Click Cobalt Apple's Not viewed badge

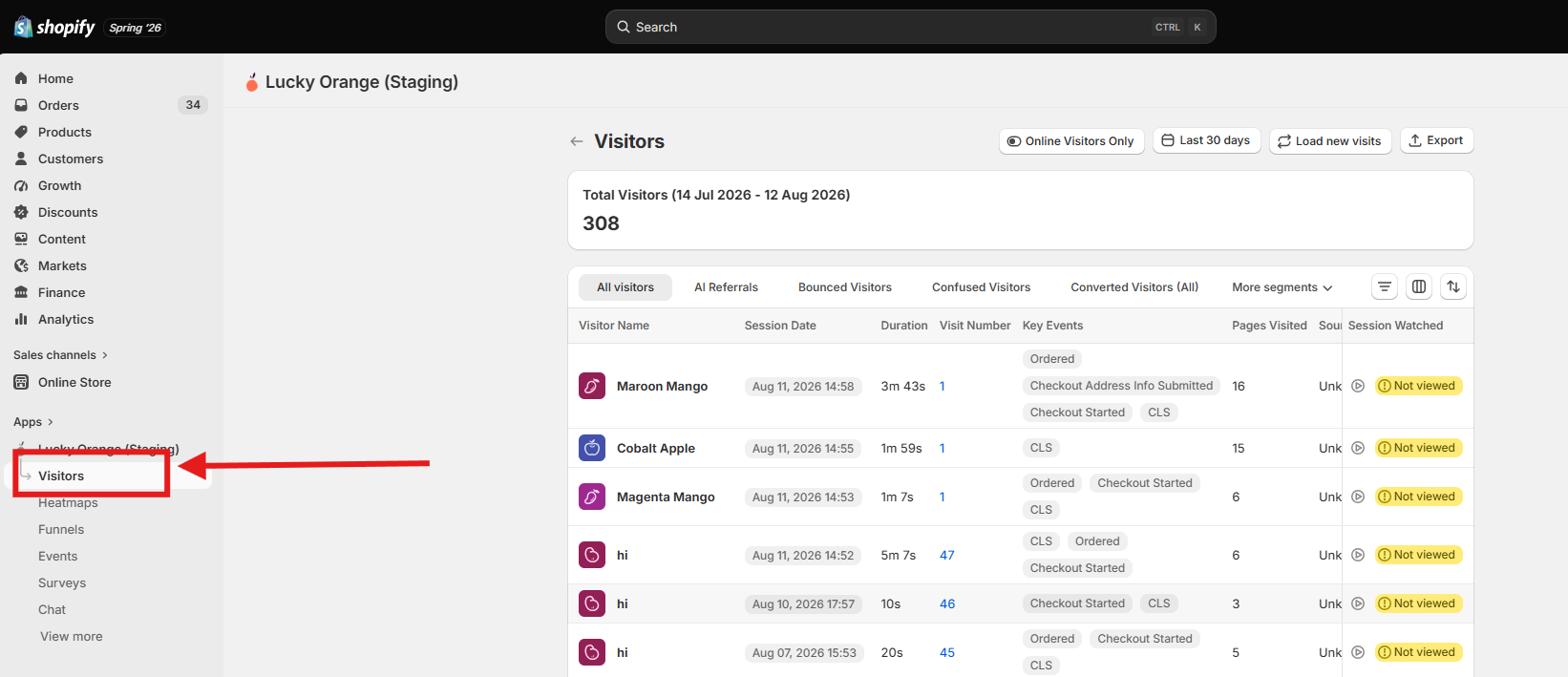tap(1418, 448)
